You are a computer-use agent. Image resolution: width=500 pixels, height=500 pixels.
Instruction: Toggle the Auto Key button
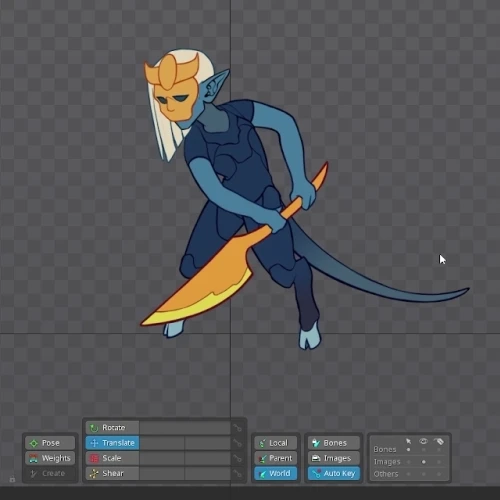[334, 473]
